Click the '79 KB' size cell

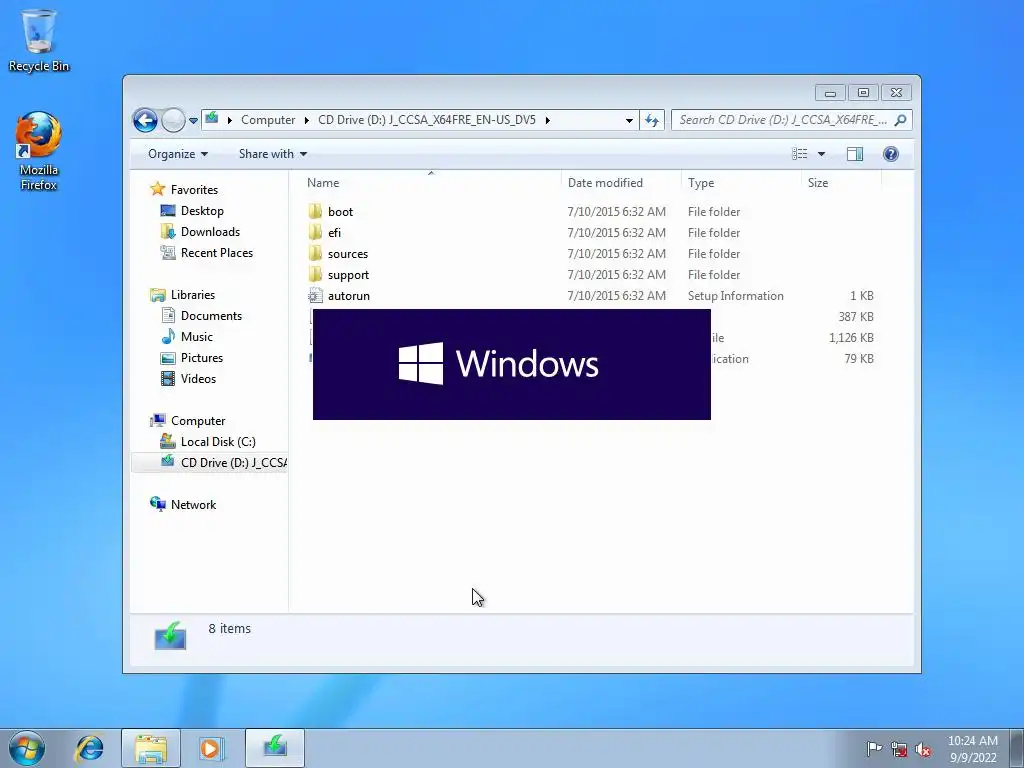click(x=859, y=359)
